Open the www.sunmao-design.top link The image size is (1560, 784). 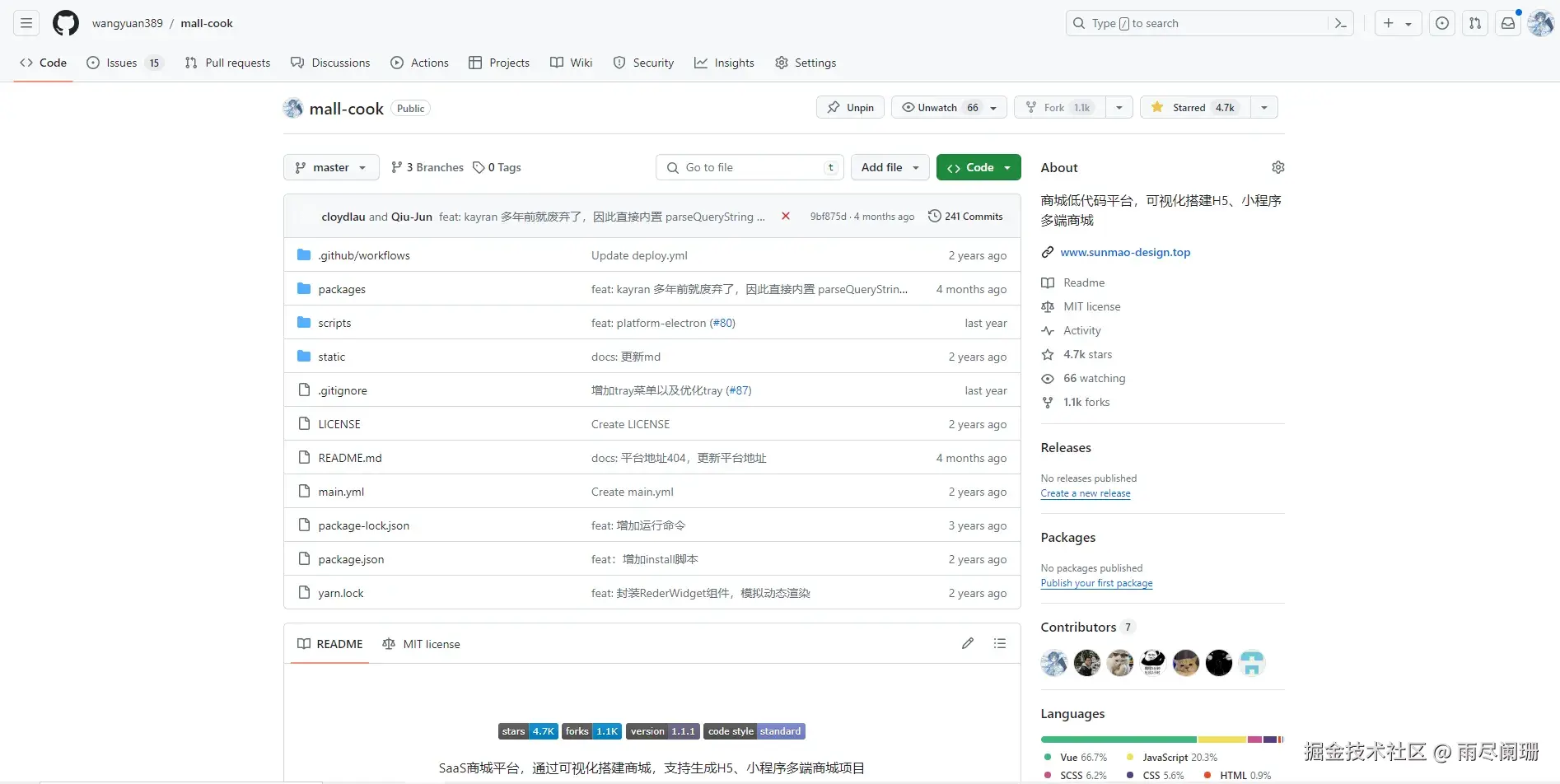(1125, 252)
